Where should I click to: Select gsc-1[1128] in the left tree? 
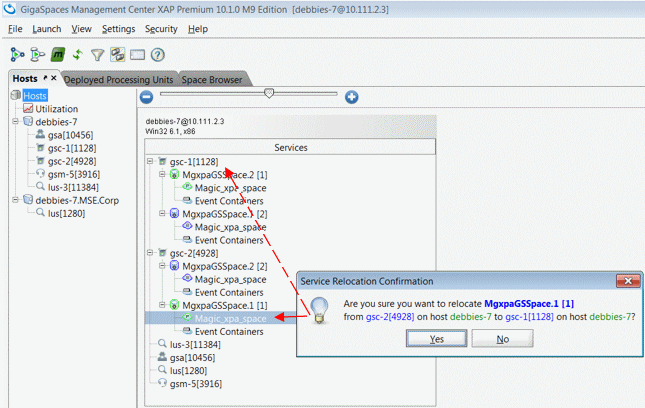point(72,148)
